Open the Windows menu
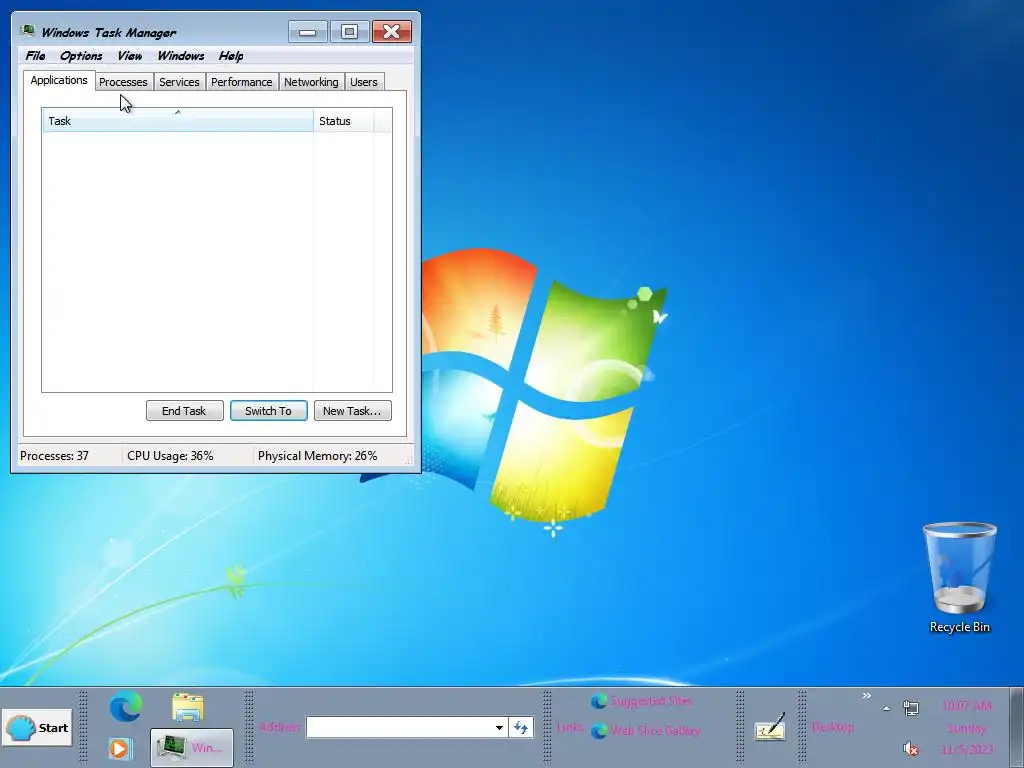 [x=180, y=56]
